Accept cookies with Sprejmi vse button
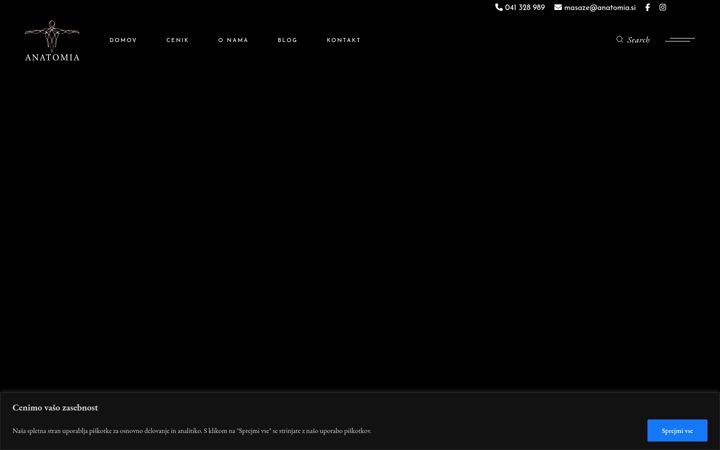Image resolution: width=720 pixels, height=450 pixels. pos(677,431)
